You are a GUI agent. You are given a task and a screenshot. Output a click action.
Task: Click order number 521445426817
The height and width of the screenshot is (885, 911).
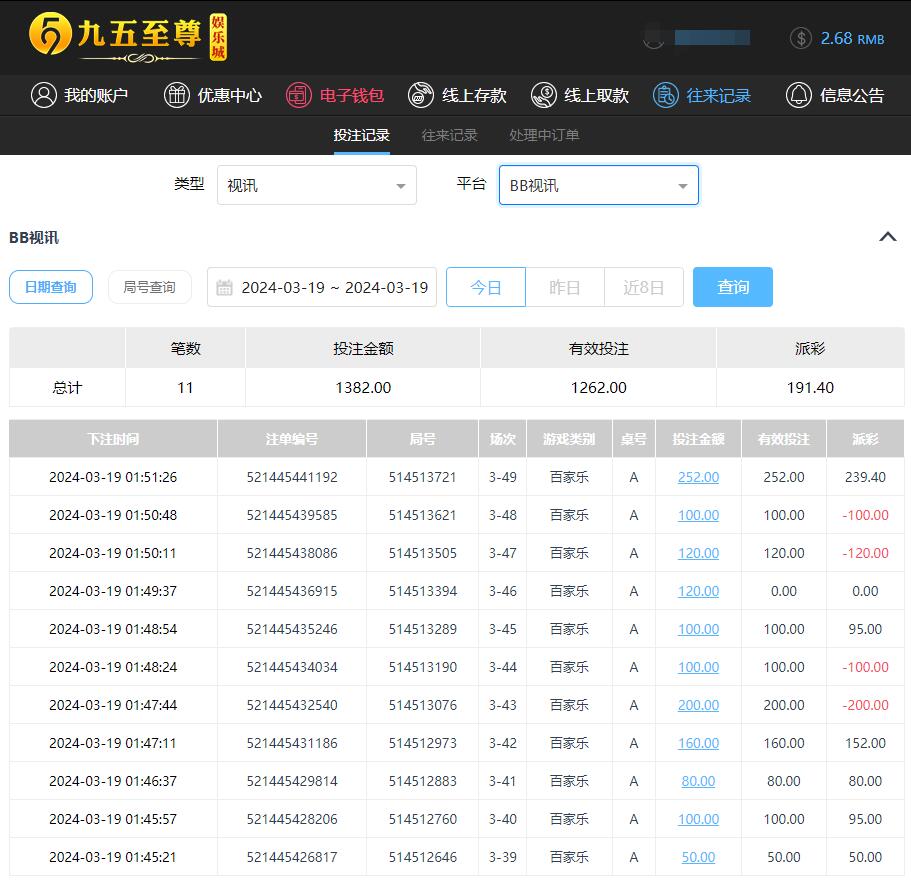292,857
